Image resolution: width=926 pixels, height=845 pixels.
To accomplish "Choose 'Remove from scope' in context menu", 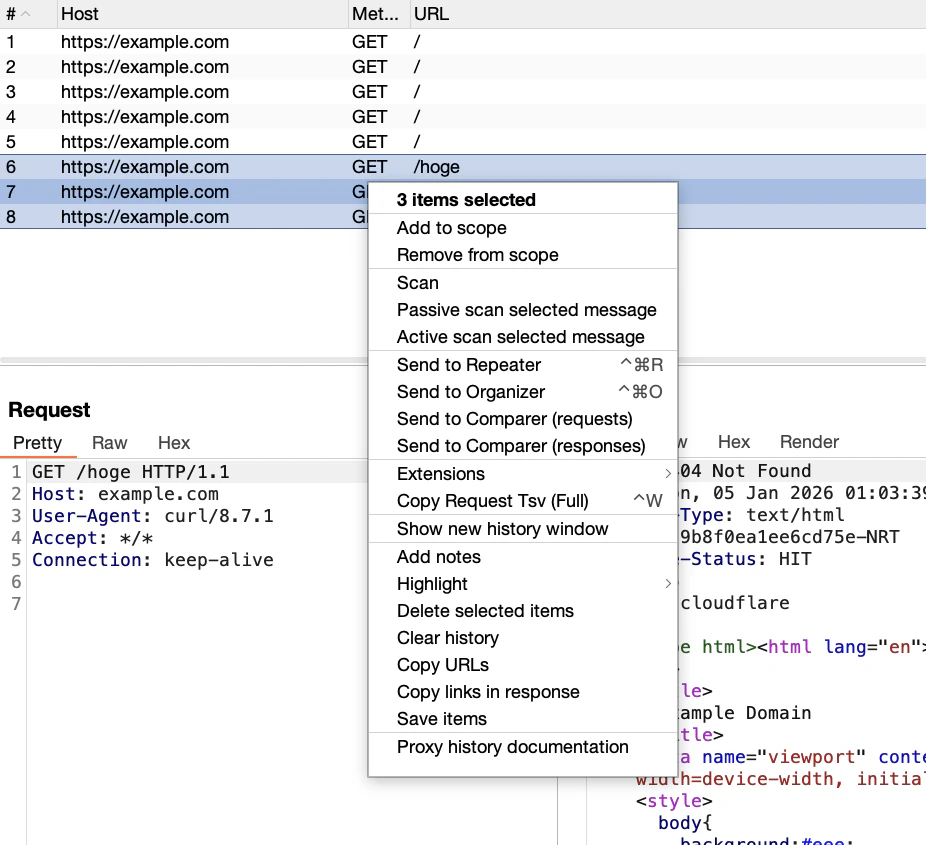I will 523,255.
